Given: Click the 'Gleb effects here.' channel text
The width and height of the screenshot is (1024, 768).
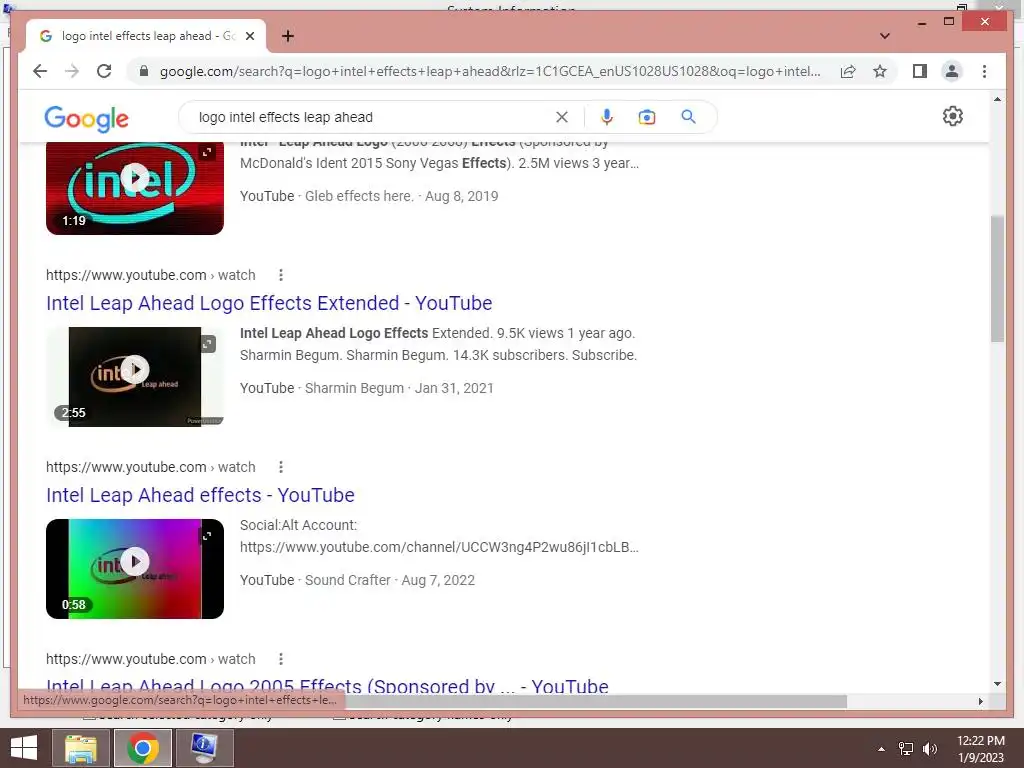Looking at the screenshot, I should click(x=359, y=196).
